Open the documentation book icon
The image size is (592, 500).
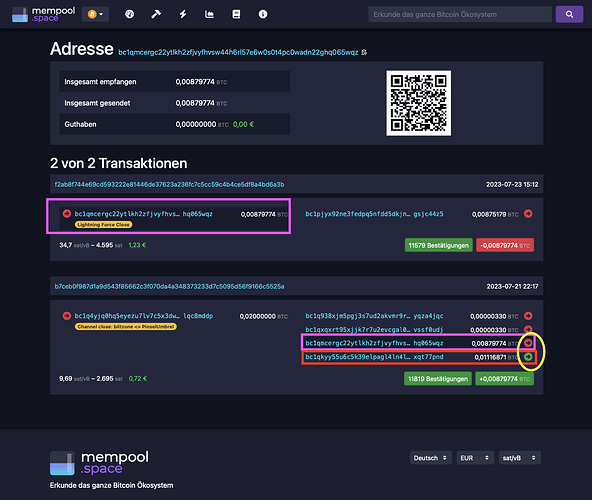236,14
